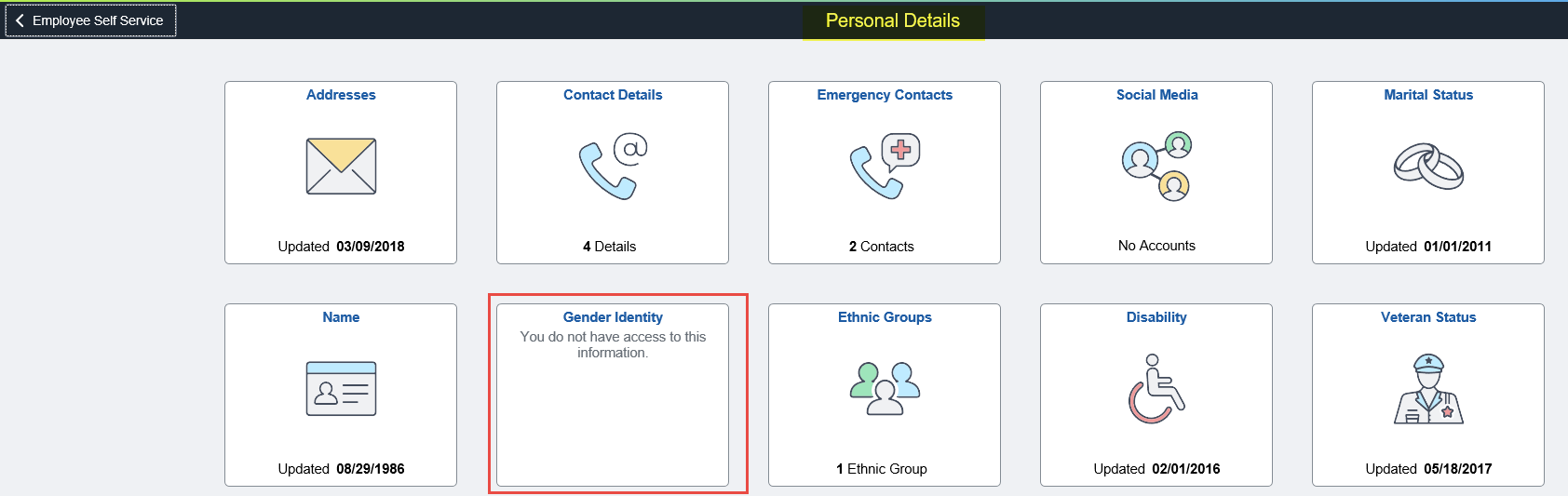This screenshot has width=1568, height=496.
Task: Click the Veteran Status heading
Action: (1428, 317)
